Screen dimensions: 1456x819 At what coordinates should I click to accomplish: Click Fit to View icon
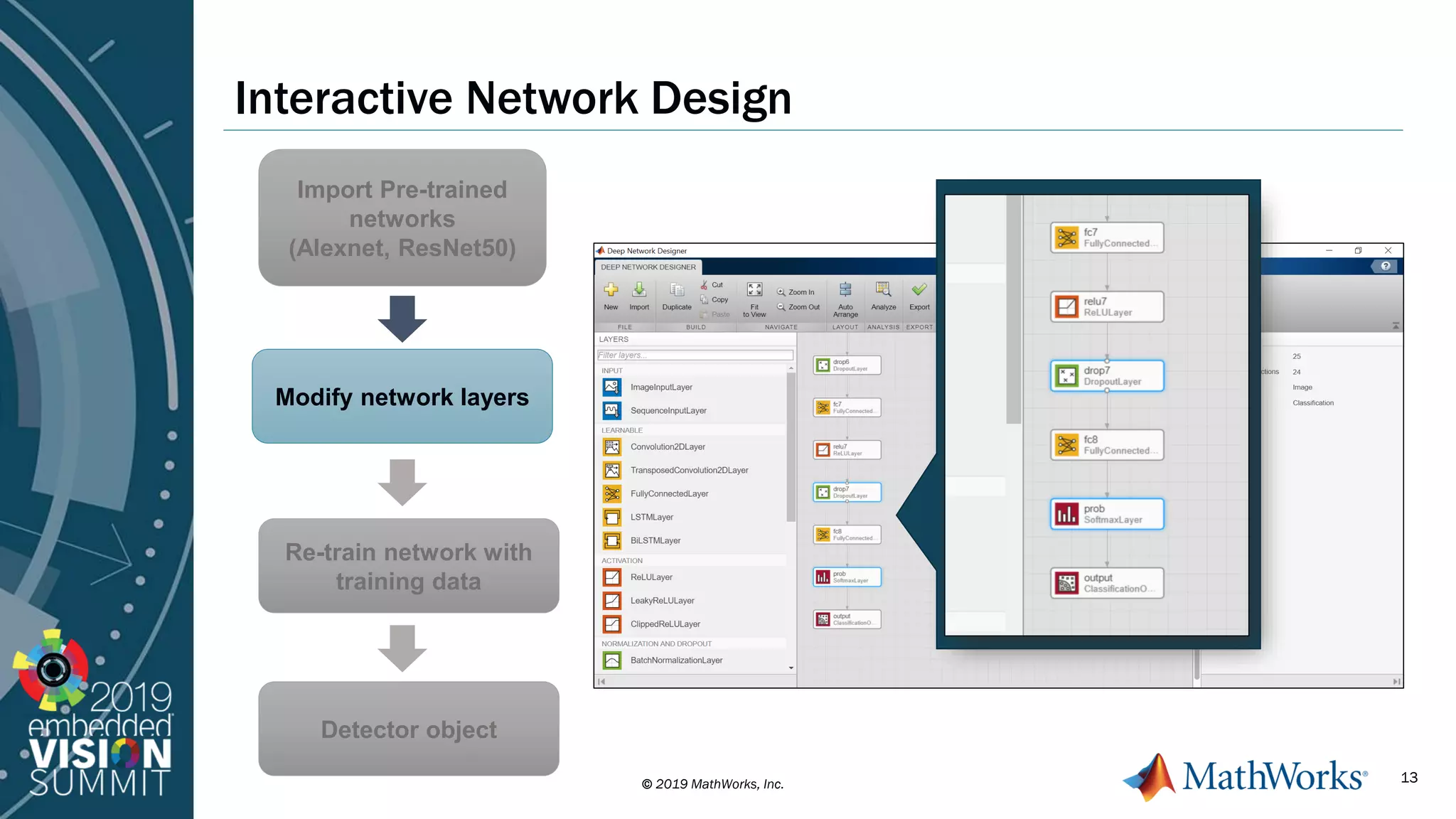pos(754,290)
